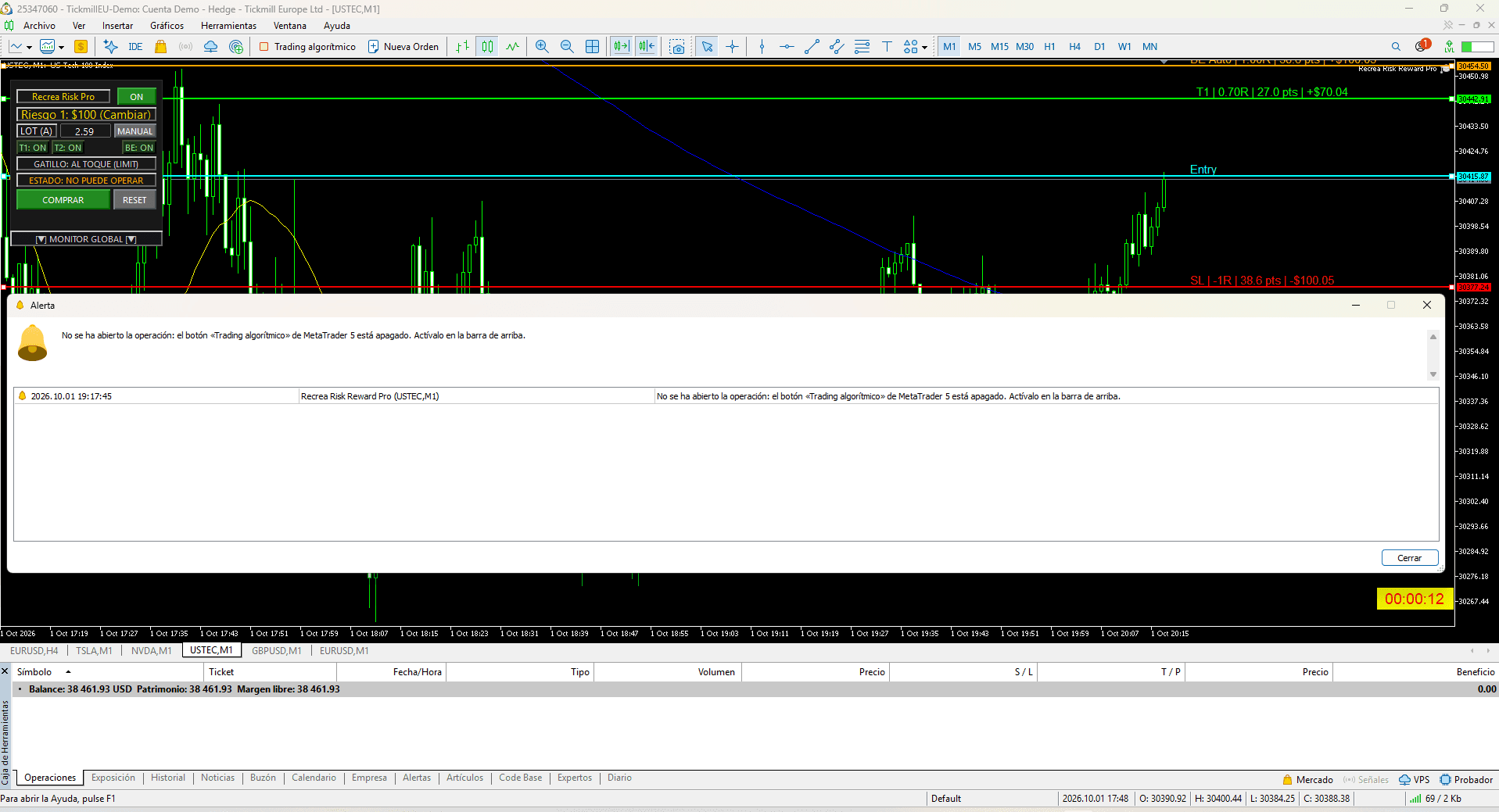The image size is (1499, 812).
Task: Draw a vertical line object
Action: (762, 47)
